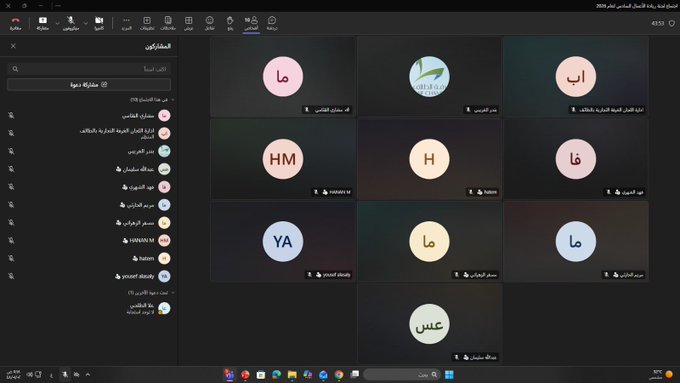680x383 pixels.
Task: Click the participant name search field
Action: [x=89, y=69]
